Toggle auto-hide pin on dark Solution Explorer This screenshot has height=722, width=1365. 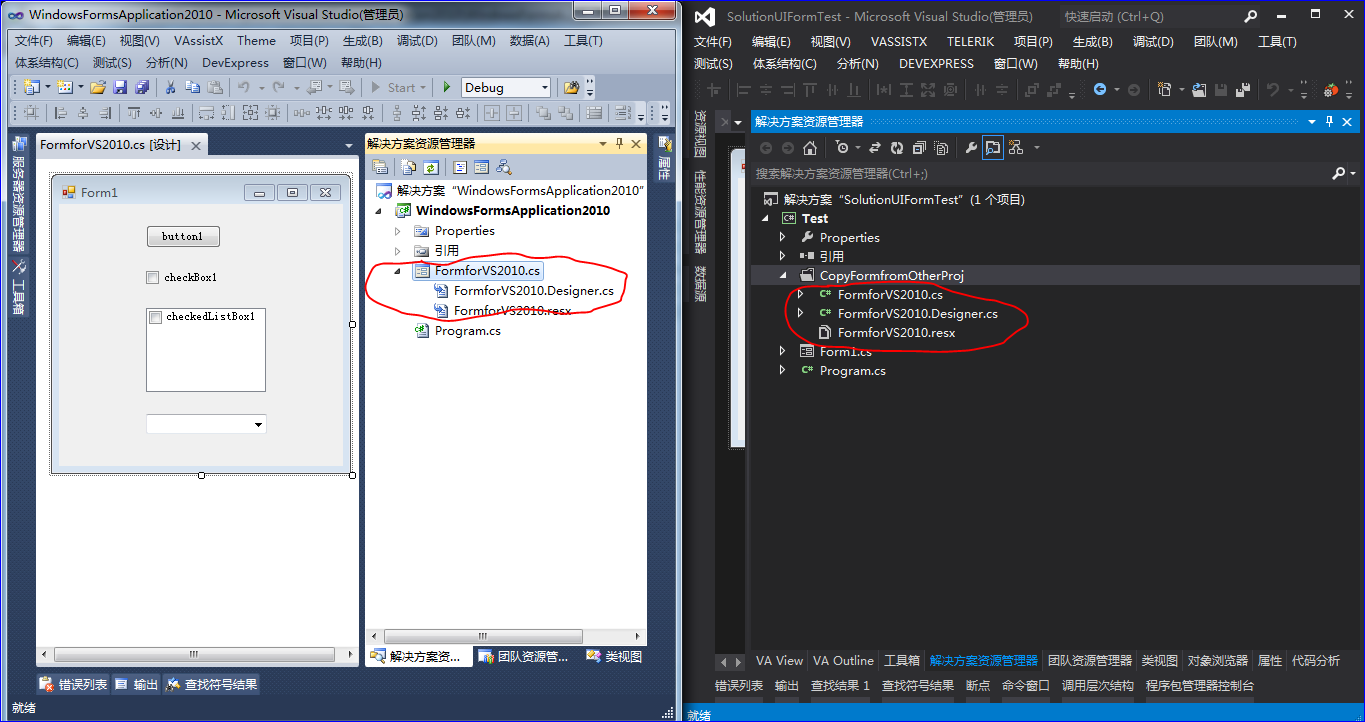[1329, 122]
